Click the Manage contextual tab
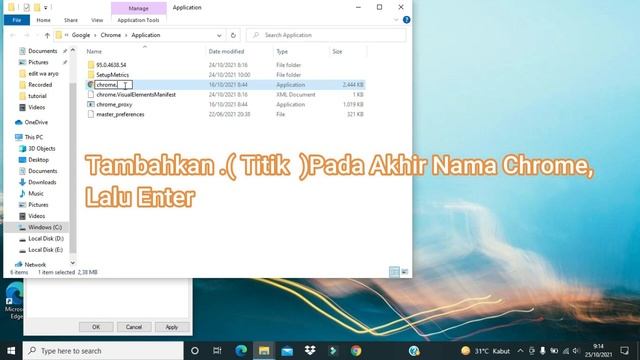 pyautogui.click(x=138, y=8)
